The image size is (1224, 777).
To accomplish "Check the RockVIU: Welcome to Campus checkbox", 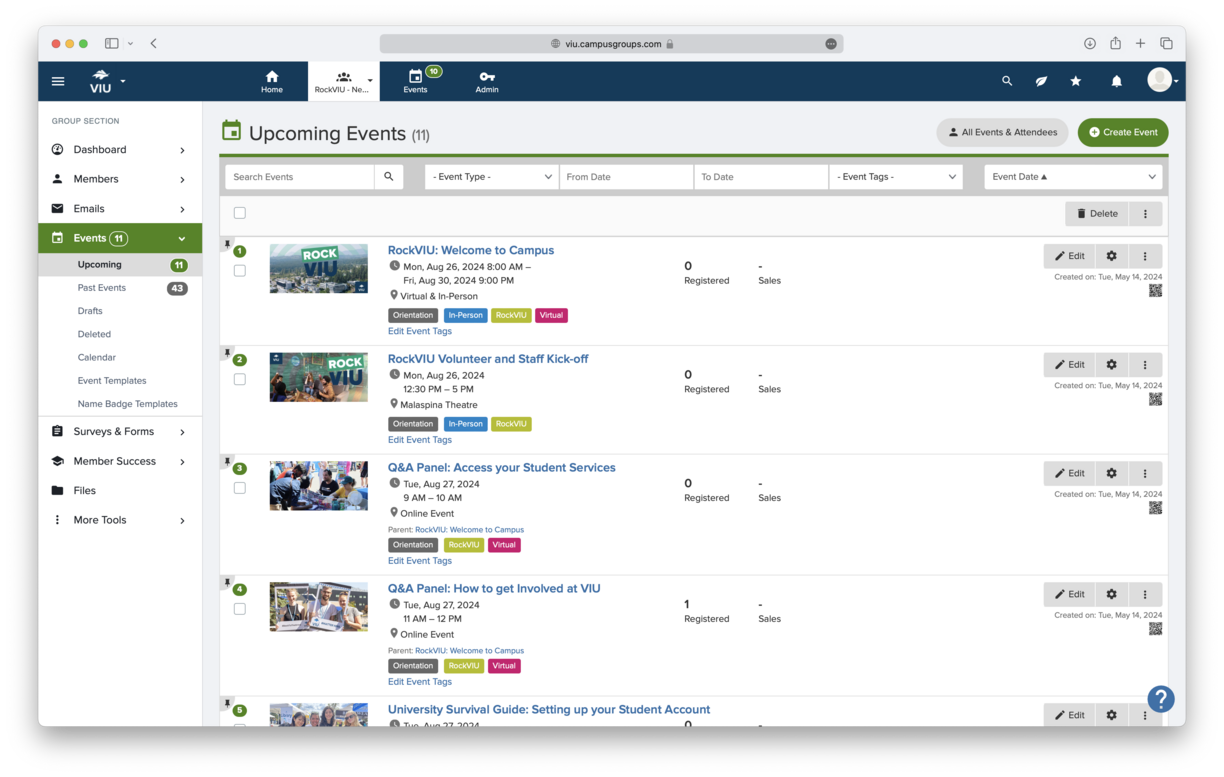I will point(239,271).
